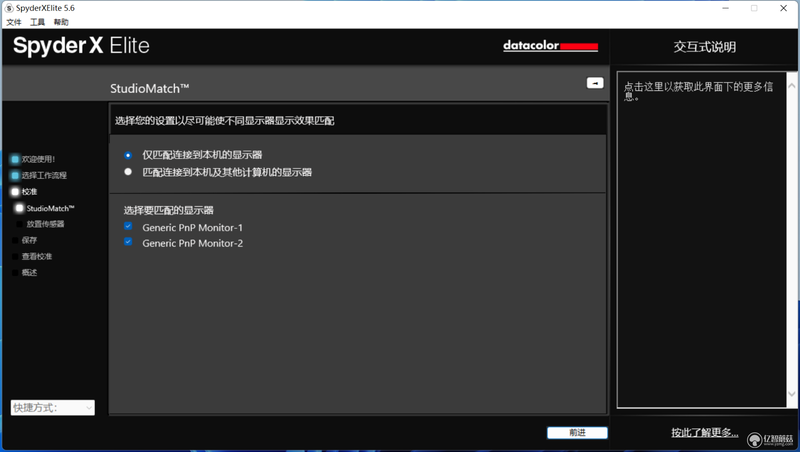Uncheck Generic PnP Monitor-1 checkbox

[128, 226]
